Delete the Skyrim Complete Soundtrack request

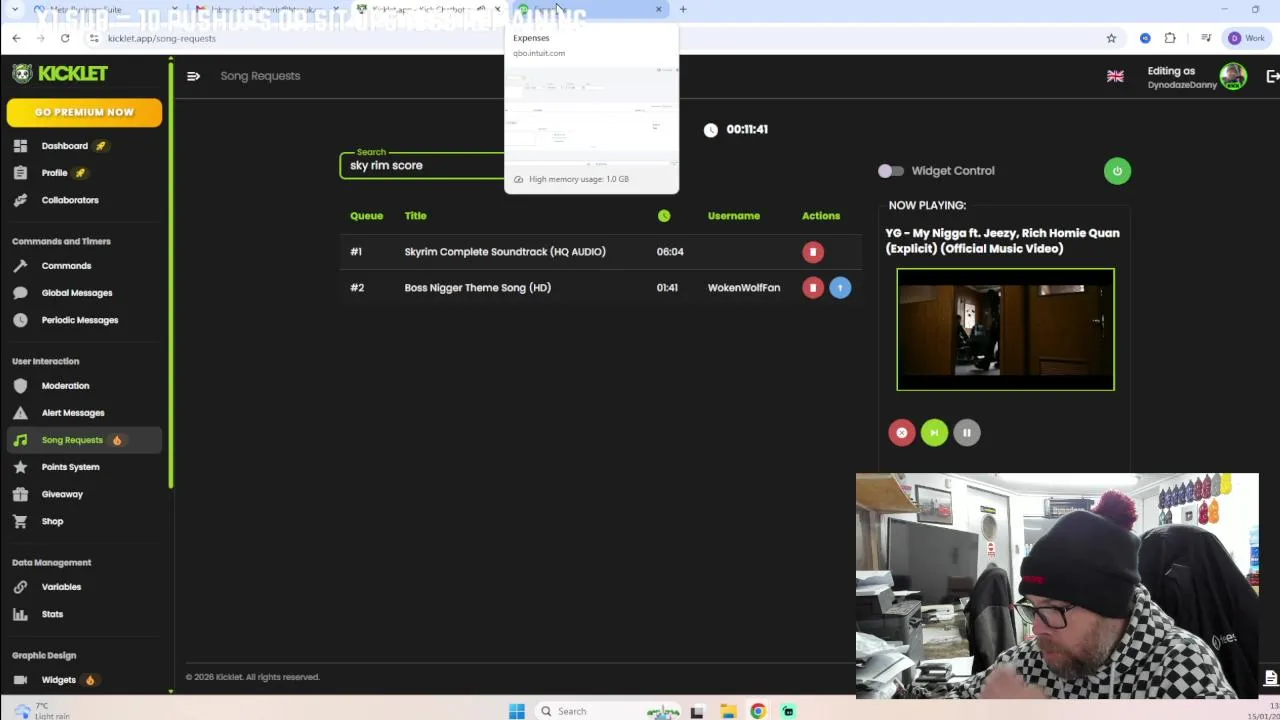[x=813, y=252]
